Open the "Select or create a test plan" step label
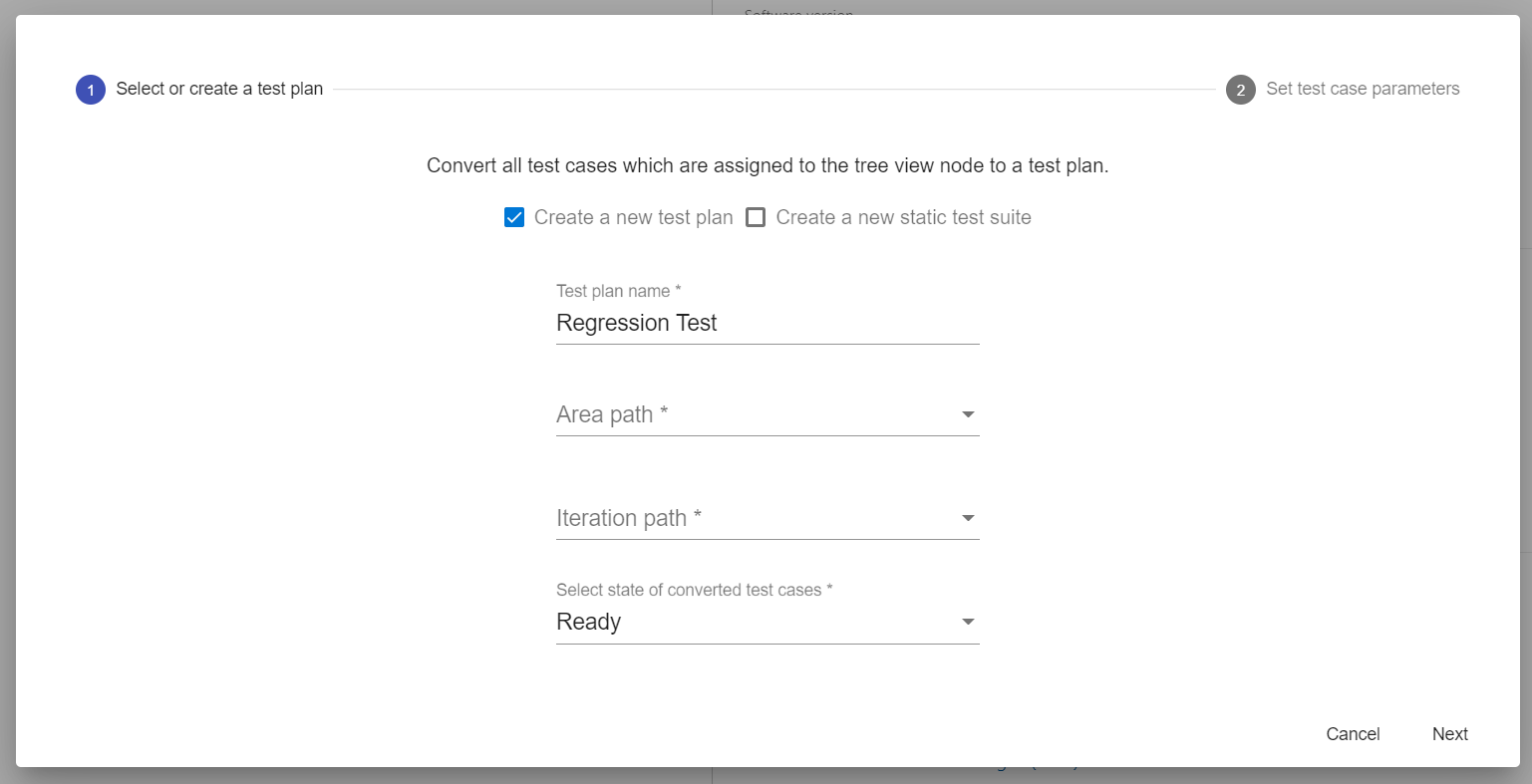 pyautogui.click(x=219, y=89)
